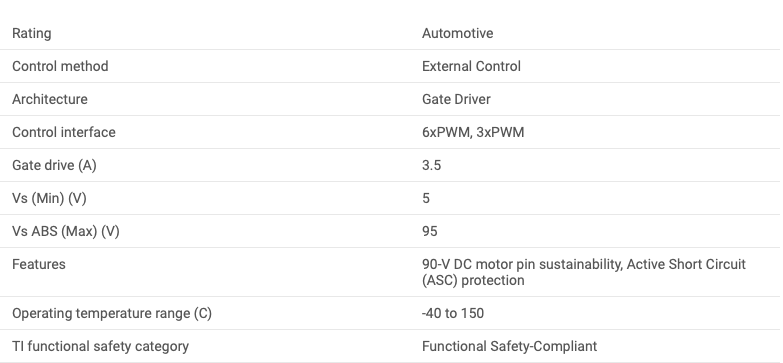The height and width of the screenshot is (363, 783).
Task: Select the Automotive rating value
Action: tap(457, 33)
